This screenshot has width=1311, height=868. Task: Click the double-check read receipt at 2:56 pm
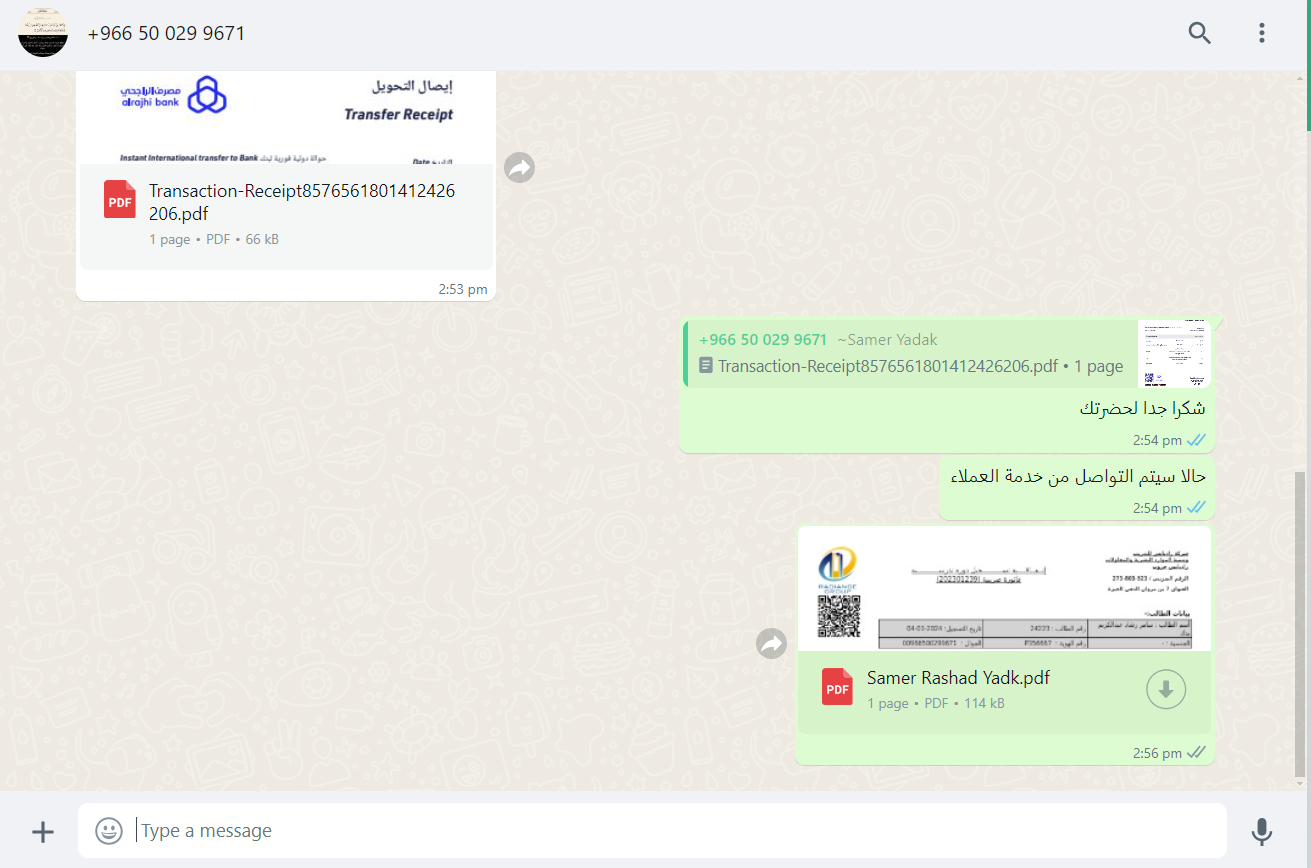(x=1196, y=753)
